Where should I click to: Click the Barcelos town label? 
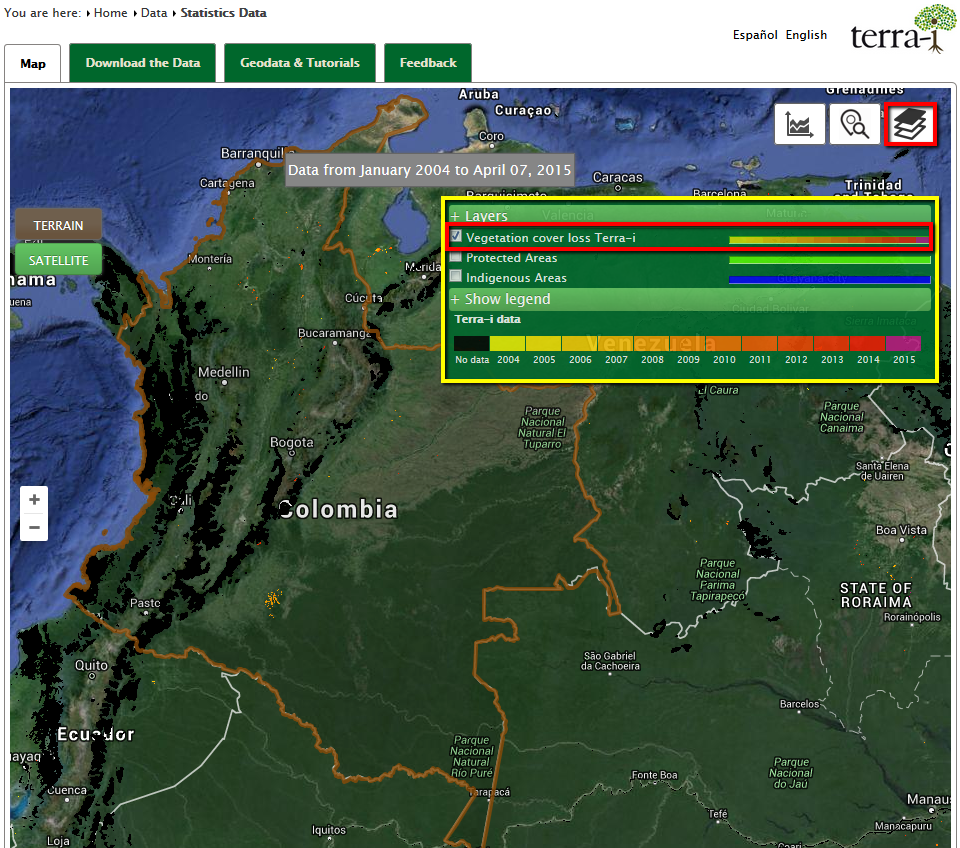(799, 704)
